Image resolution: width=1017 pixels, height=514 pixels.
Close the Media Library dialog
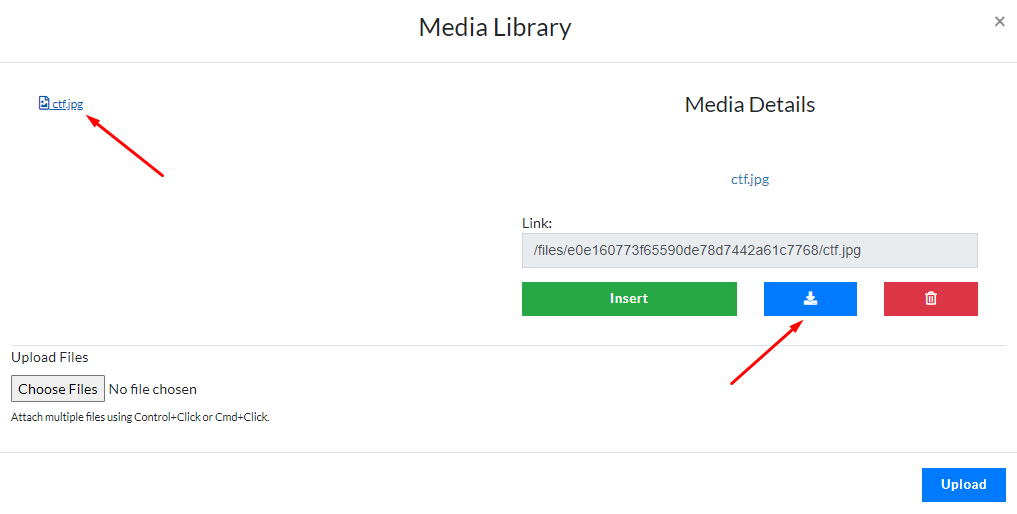pyautogui.click(x=999, y=22)
